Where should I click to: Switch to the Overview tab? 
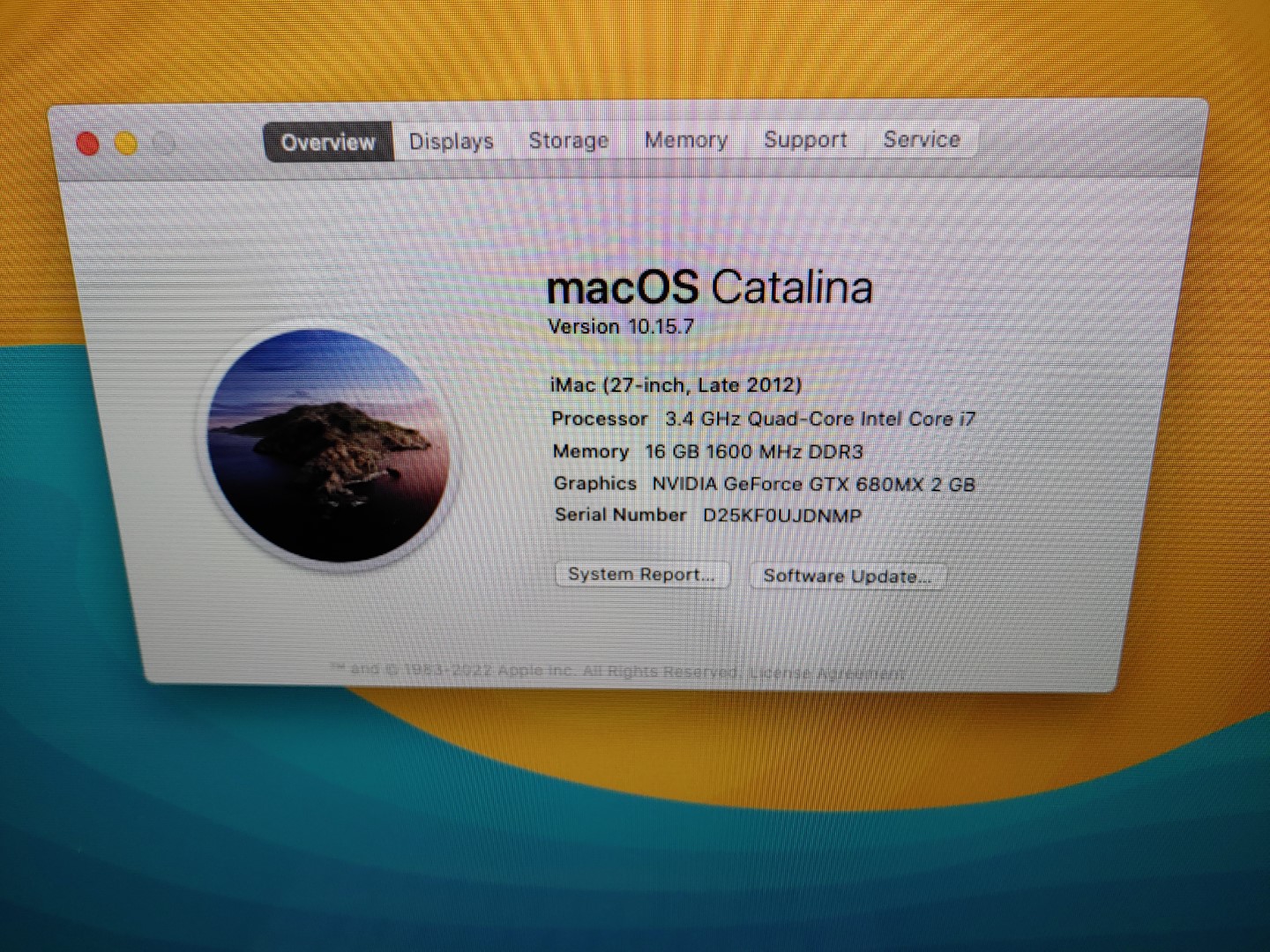coord(328,142)
